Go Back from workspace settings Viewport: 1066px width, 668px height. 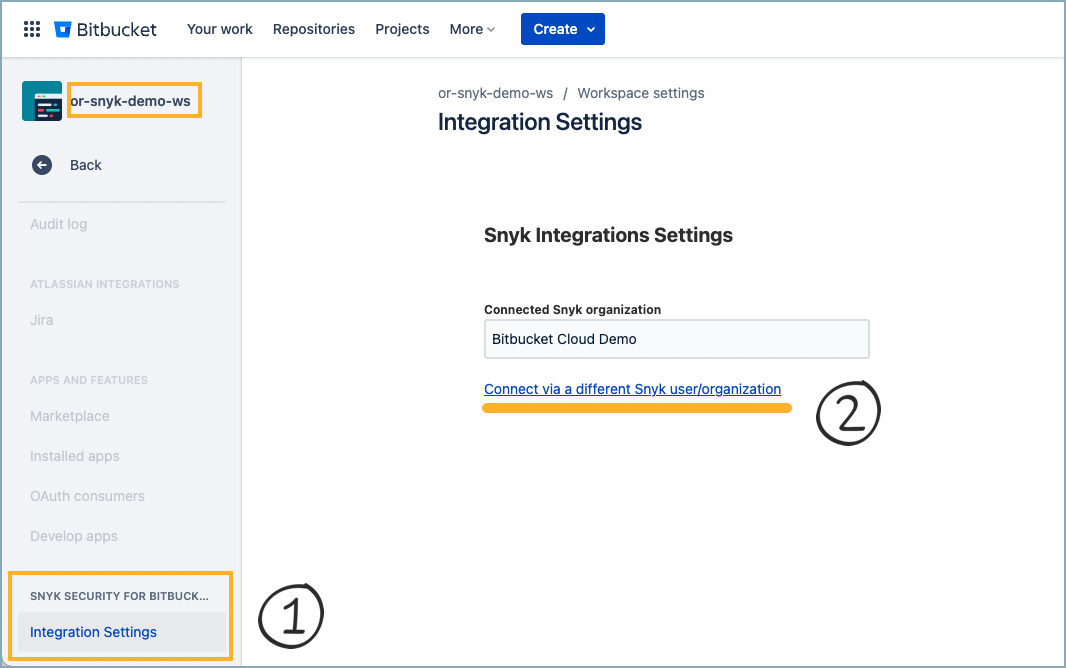click(x=86, y=165)
